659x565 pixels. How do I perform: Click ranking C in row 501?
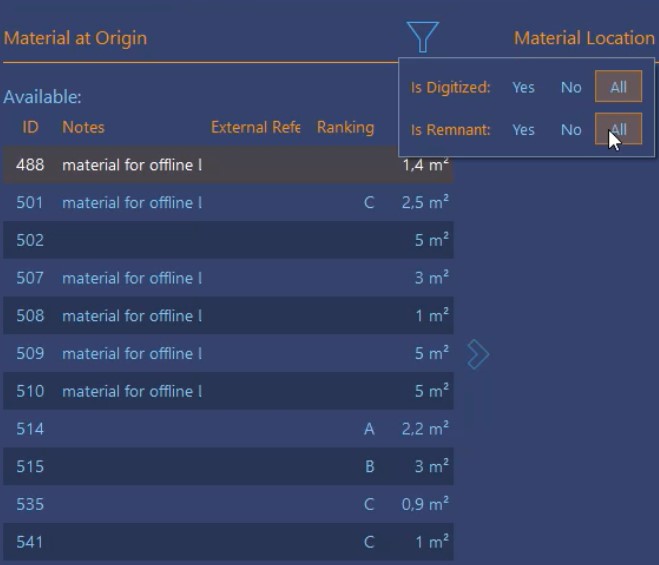point(369,203)
